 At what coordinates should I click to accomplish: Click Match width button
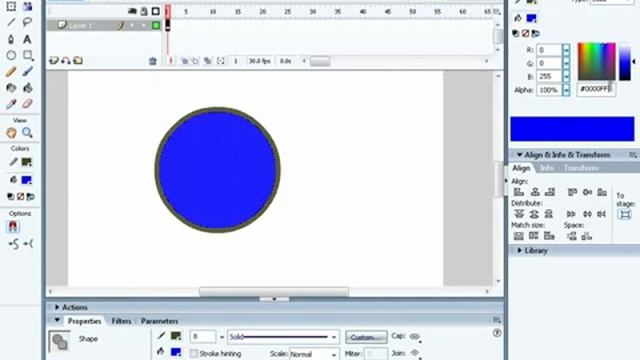click(x=519, y=236)
